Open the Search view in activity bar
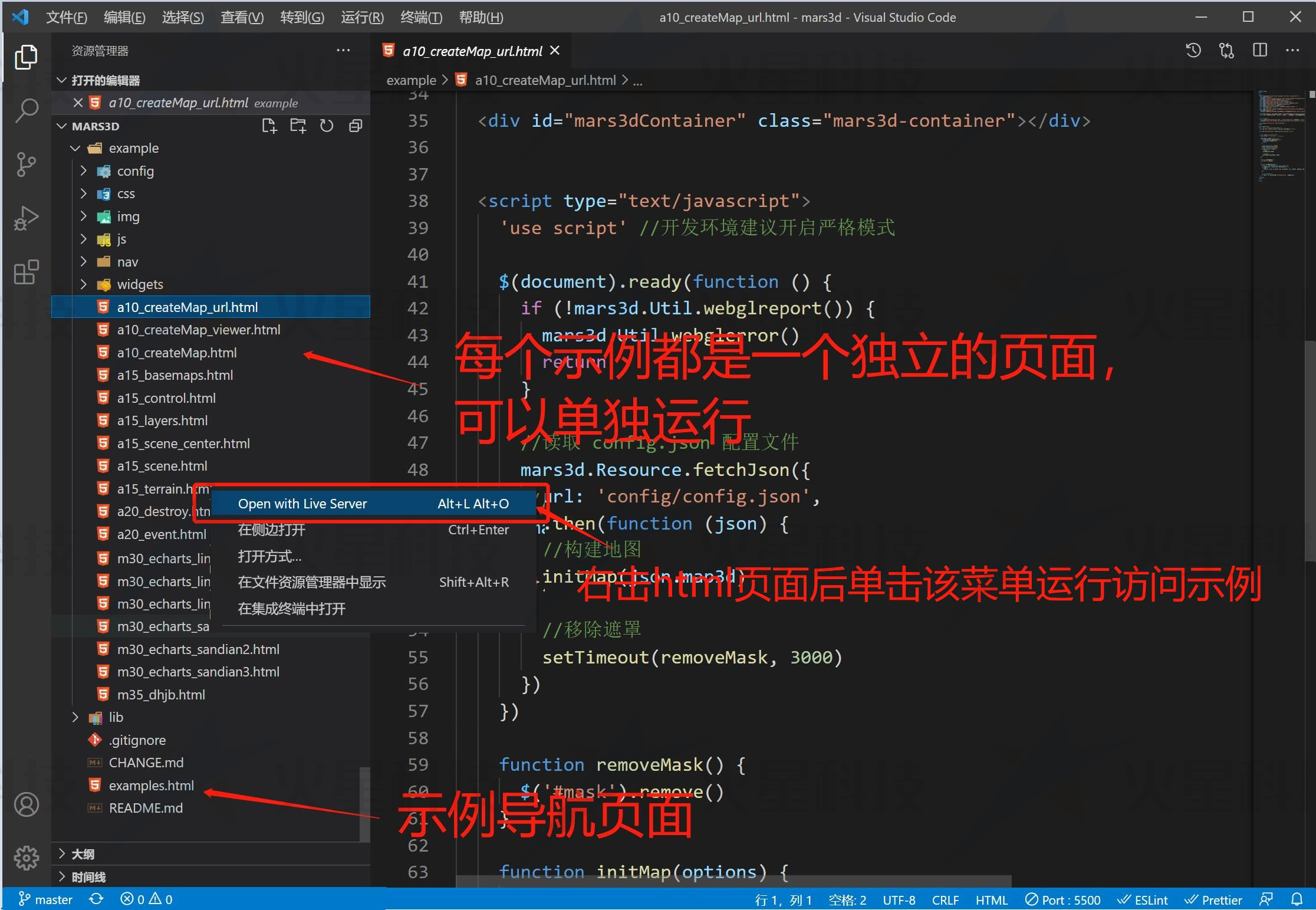The width and height of the screenshot is (1316, 910). coord(26,110)
